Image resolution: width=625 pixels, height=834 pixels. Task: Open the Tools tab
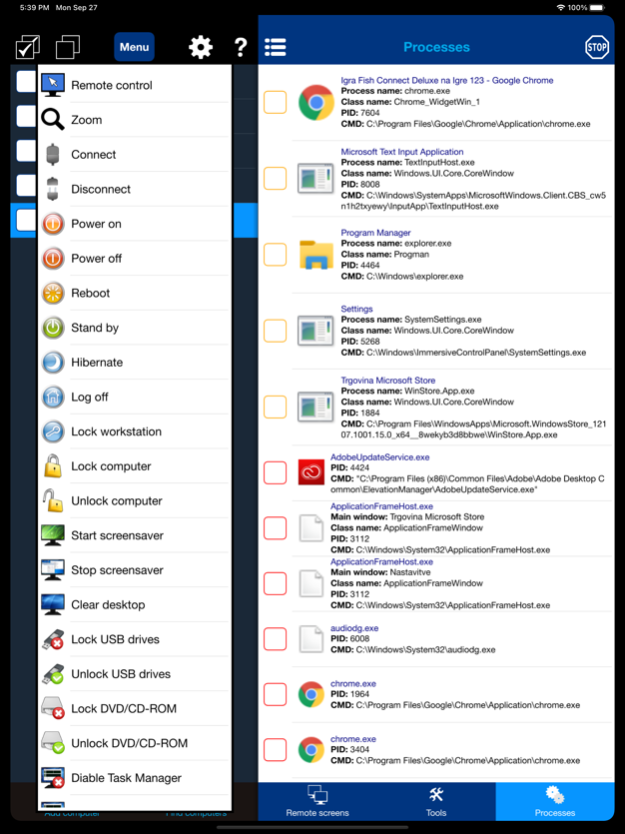click(x=436, y=802)
